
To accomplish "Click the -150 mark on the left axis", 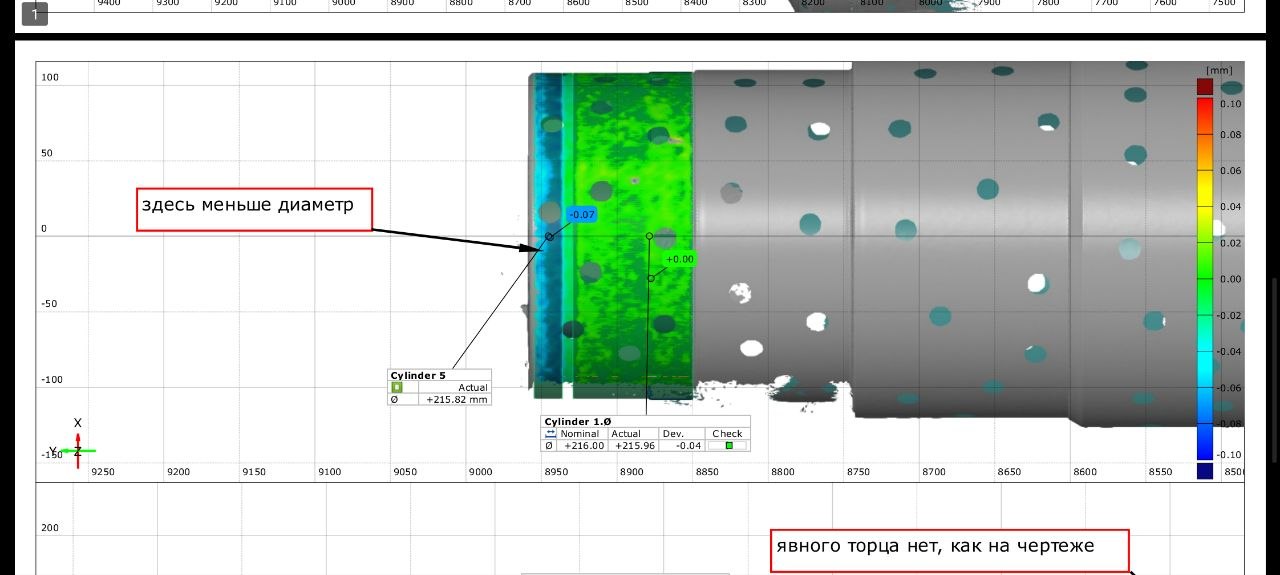I will 51,455.
